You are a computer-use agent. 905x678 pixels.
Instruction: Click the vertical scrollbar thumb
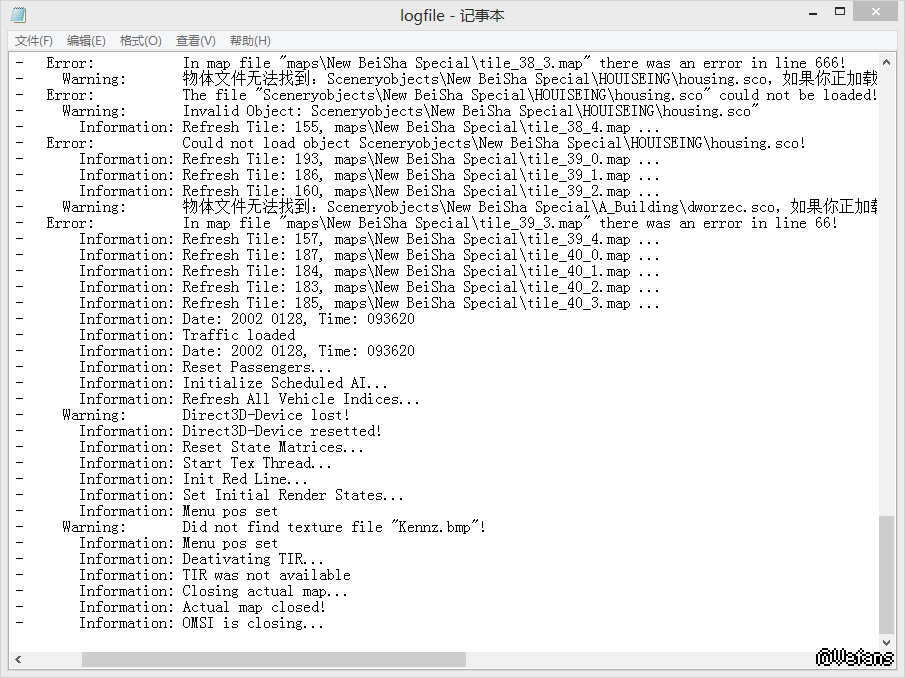pos(886,575)
